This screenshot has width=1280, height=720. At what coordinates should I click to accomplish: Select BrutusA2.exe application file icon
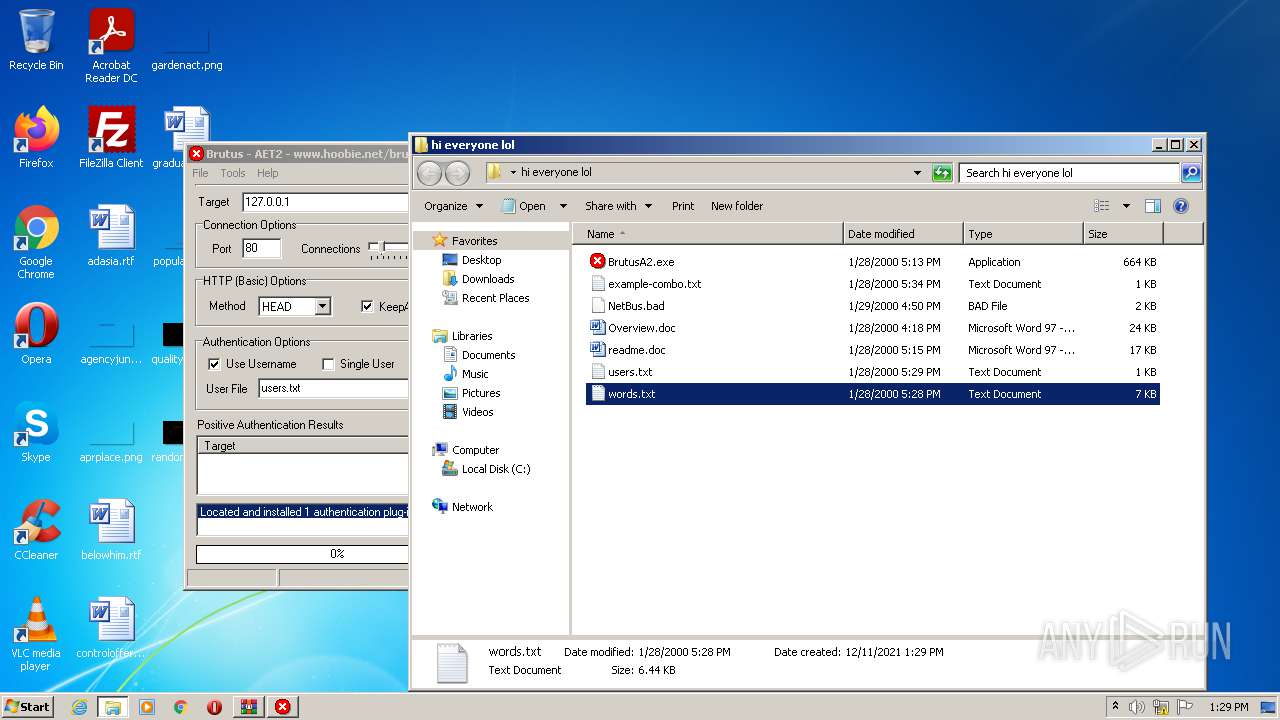(x=598, y=262)
